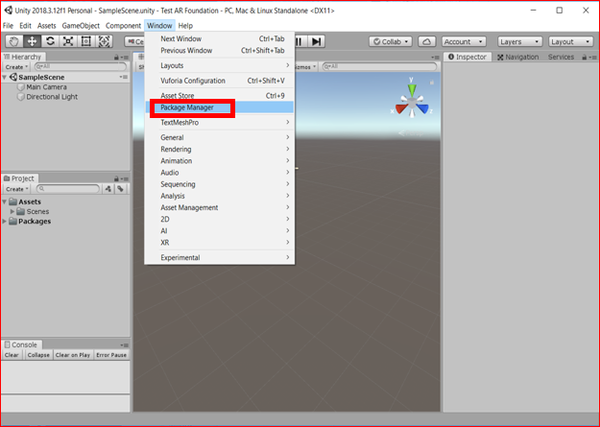Open Asset Store from menu

(x=219, y=96)
